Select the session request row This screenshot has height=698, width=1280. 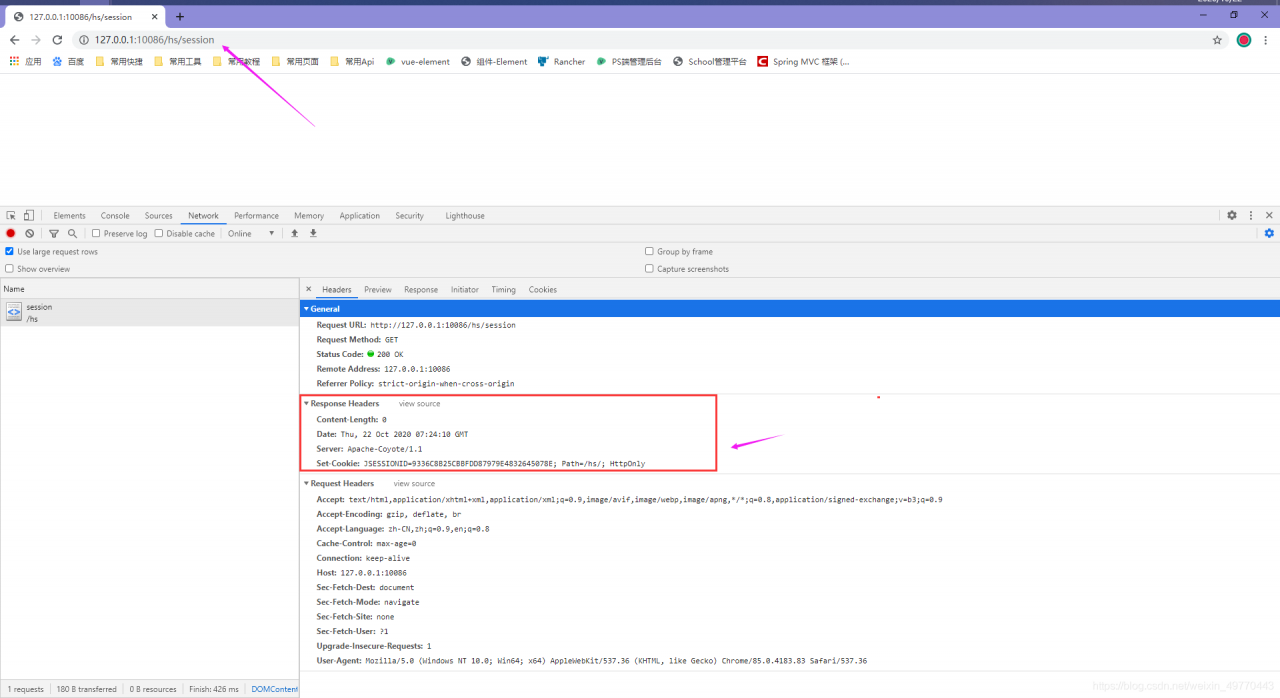pos(149,312)
